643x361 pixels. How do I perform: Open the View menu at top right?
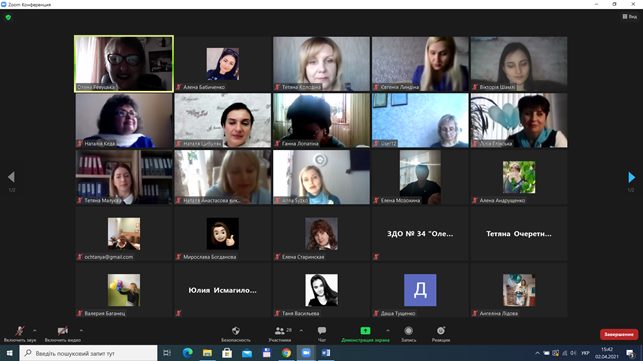tap(630, 16)
